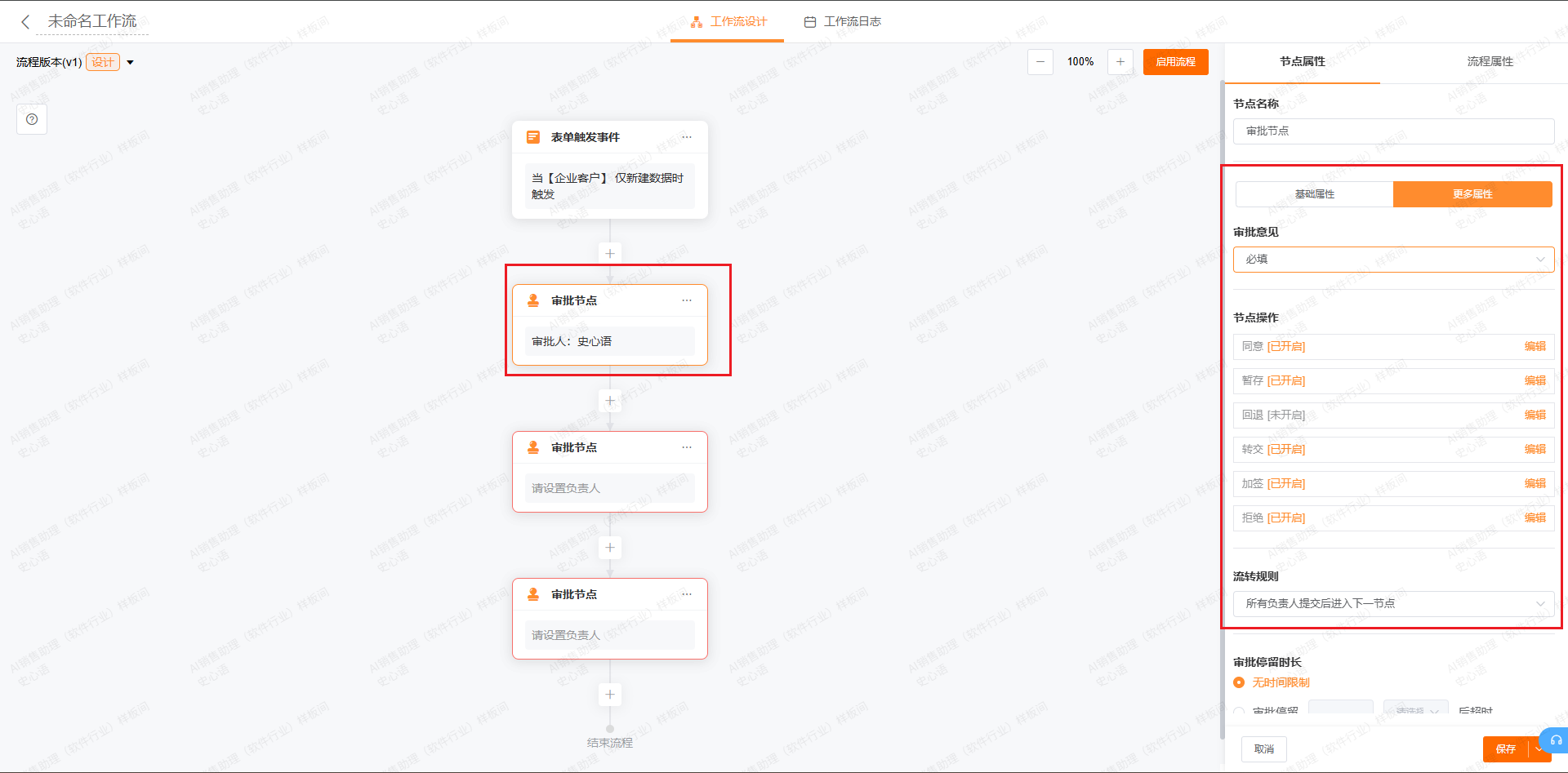The width and height of the screenshot is (1568, 773).
Task: Click the 节点名称 input field
Action: point(1392,131)
